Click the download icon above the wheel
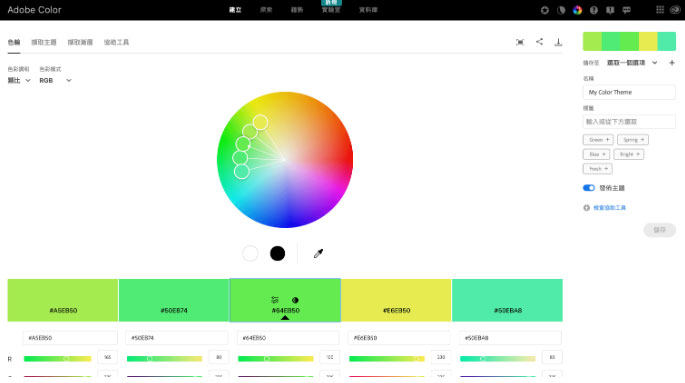This screenshot has height=383, width=685. coord(558,42)
